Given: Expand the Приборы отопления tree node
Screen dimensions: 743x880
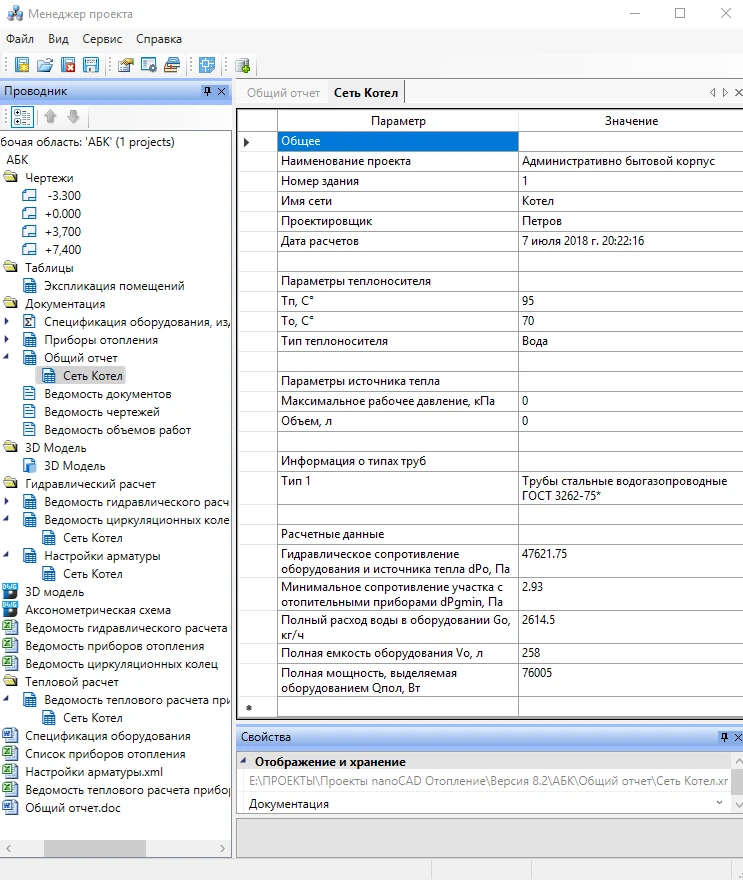Looking at the screenshot, I should coord(7,340).
